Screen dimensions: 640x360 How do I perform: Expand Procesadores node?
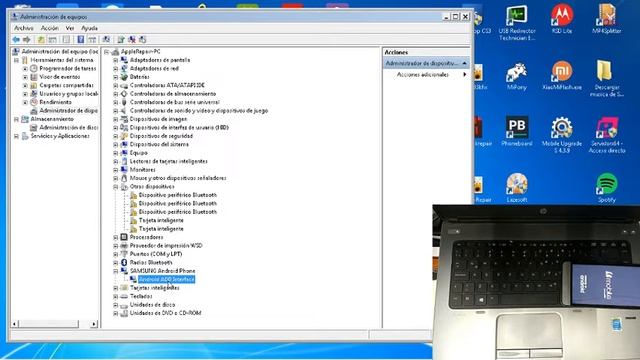[116, 238]
